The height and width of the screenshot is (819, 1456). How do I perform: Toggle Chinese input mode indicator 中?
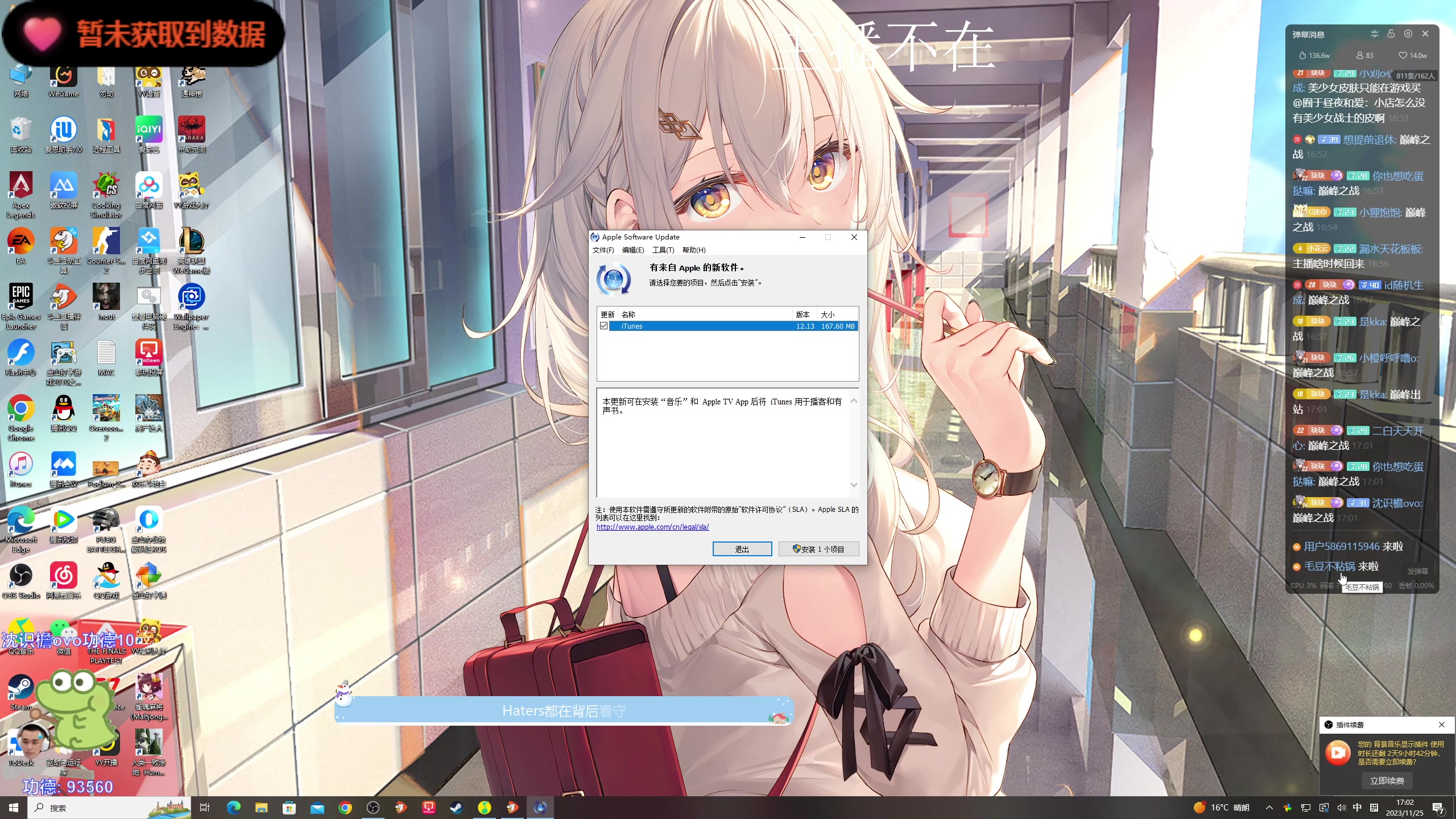(1357, 808)
